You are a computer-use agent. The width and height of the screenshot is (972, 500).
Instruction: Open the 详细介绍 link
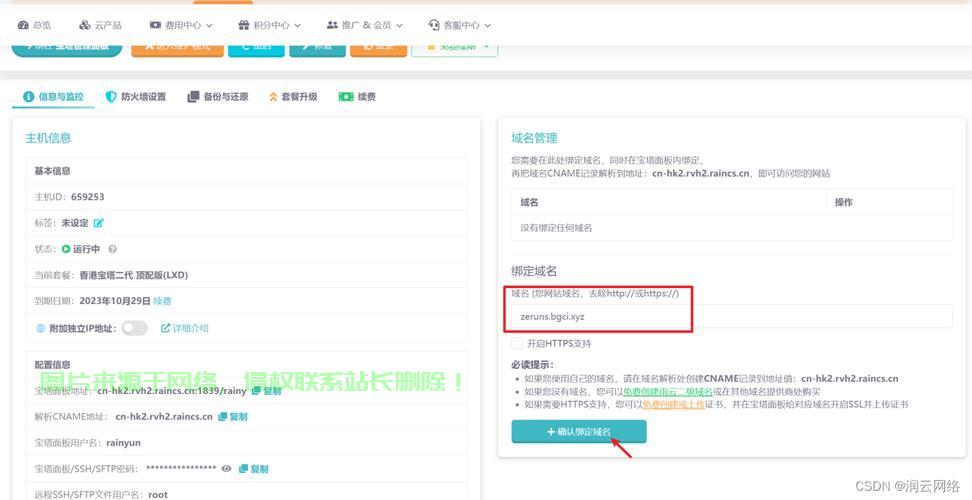(x=185, y=328)
